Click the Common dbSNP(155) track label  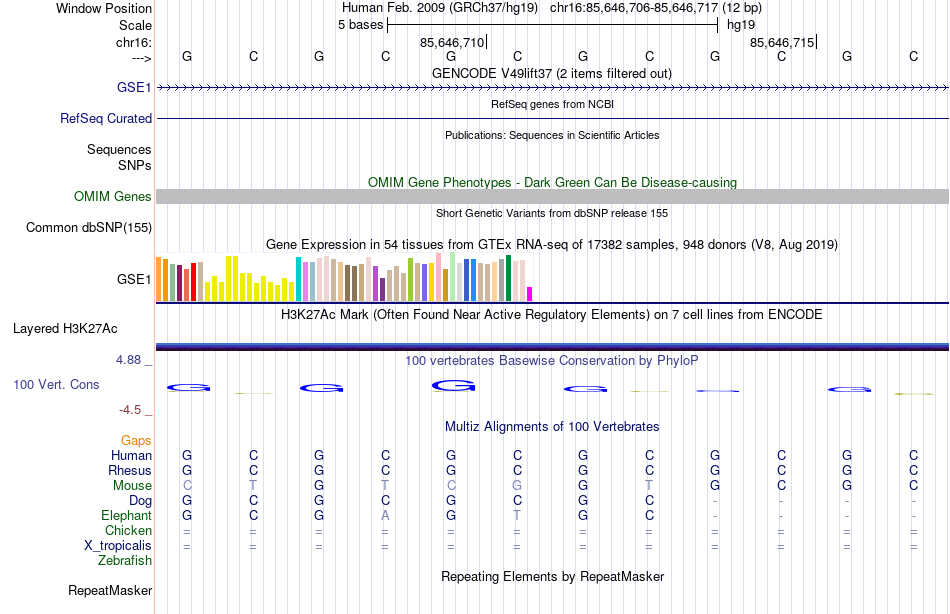[88, 227]
